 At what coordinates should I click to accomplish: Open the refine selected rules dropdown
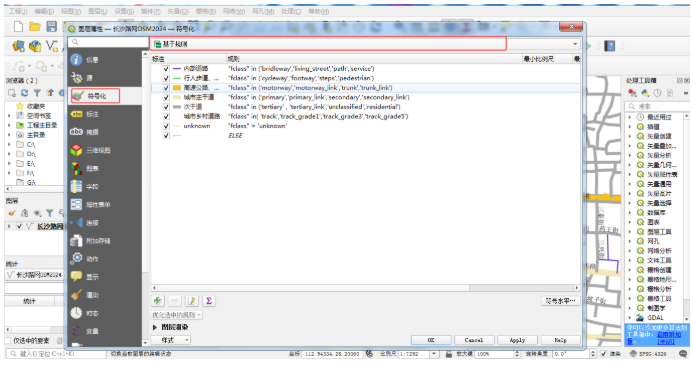tap(177, 315)
